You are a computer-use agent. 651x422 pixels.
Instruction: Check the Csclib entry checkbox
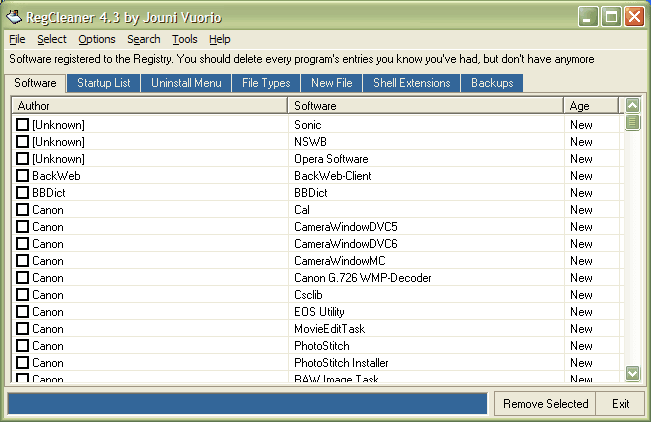[22, 295]
